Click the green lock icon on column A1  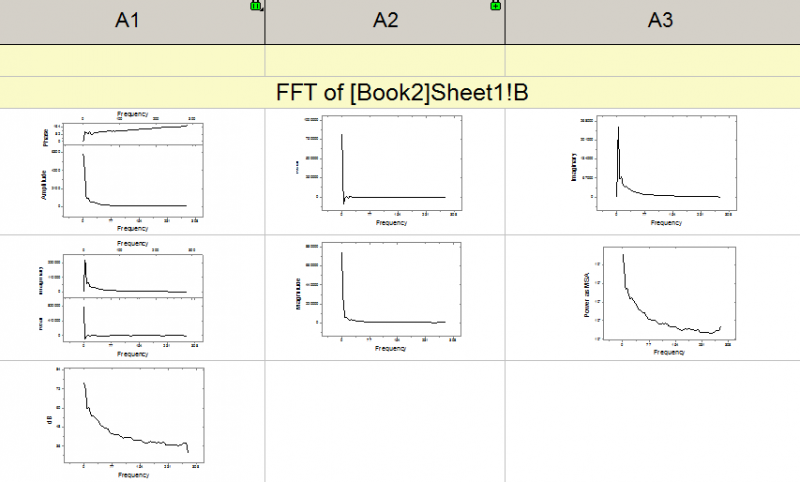256,6
